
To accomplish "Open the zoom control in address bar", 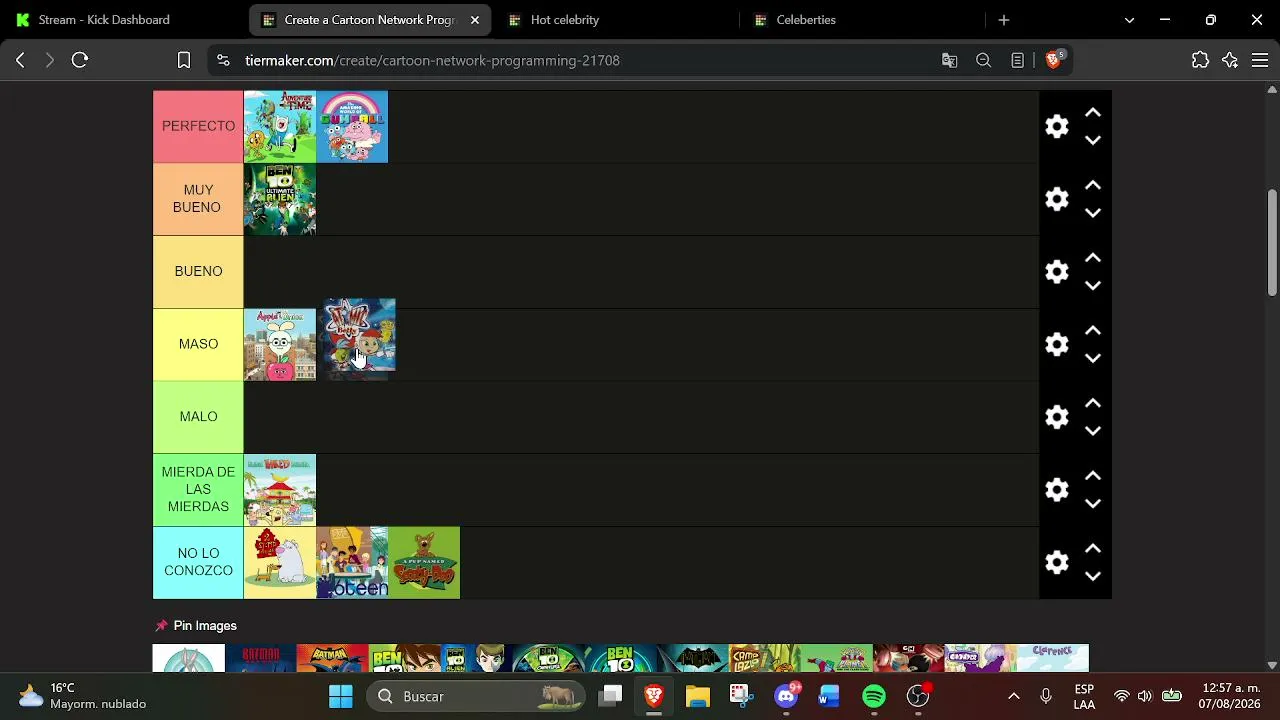I will (984, 60).
